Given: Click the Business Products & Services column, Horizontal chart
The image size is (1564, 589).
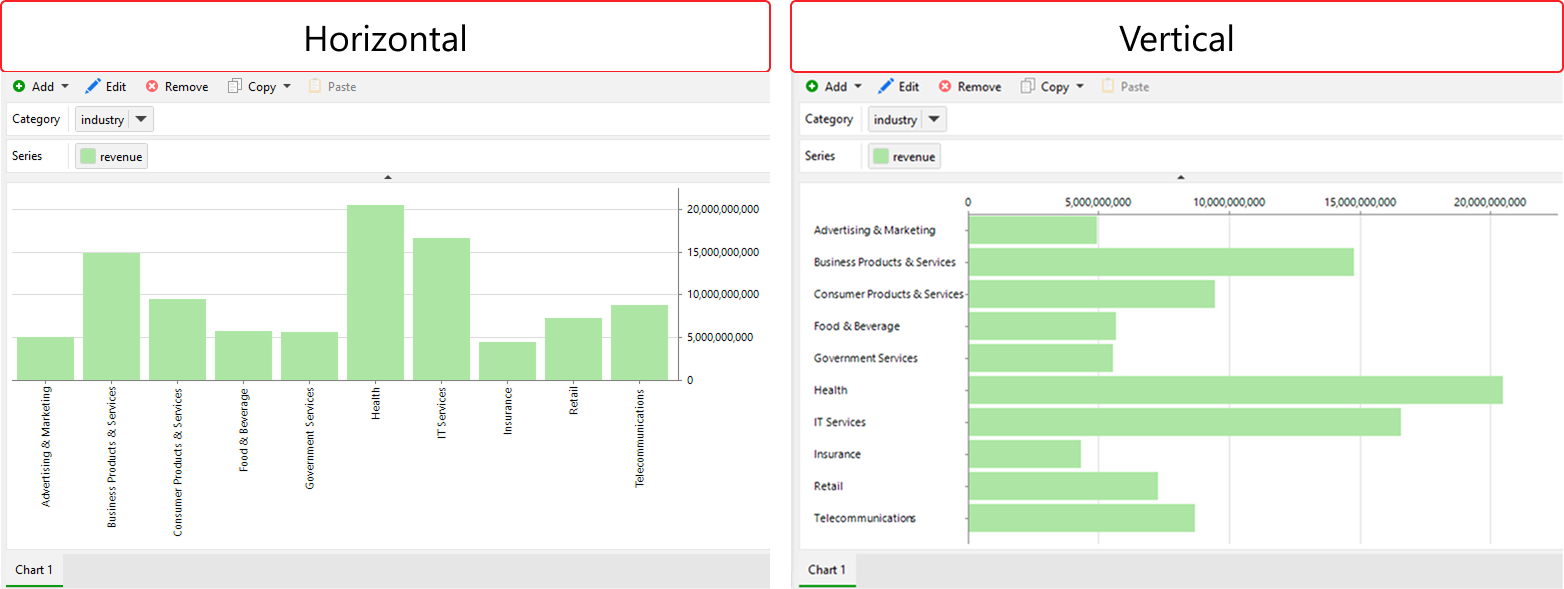Looking at the screenshot, I should (x=111, y=316).
